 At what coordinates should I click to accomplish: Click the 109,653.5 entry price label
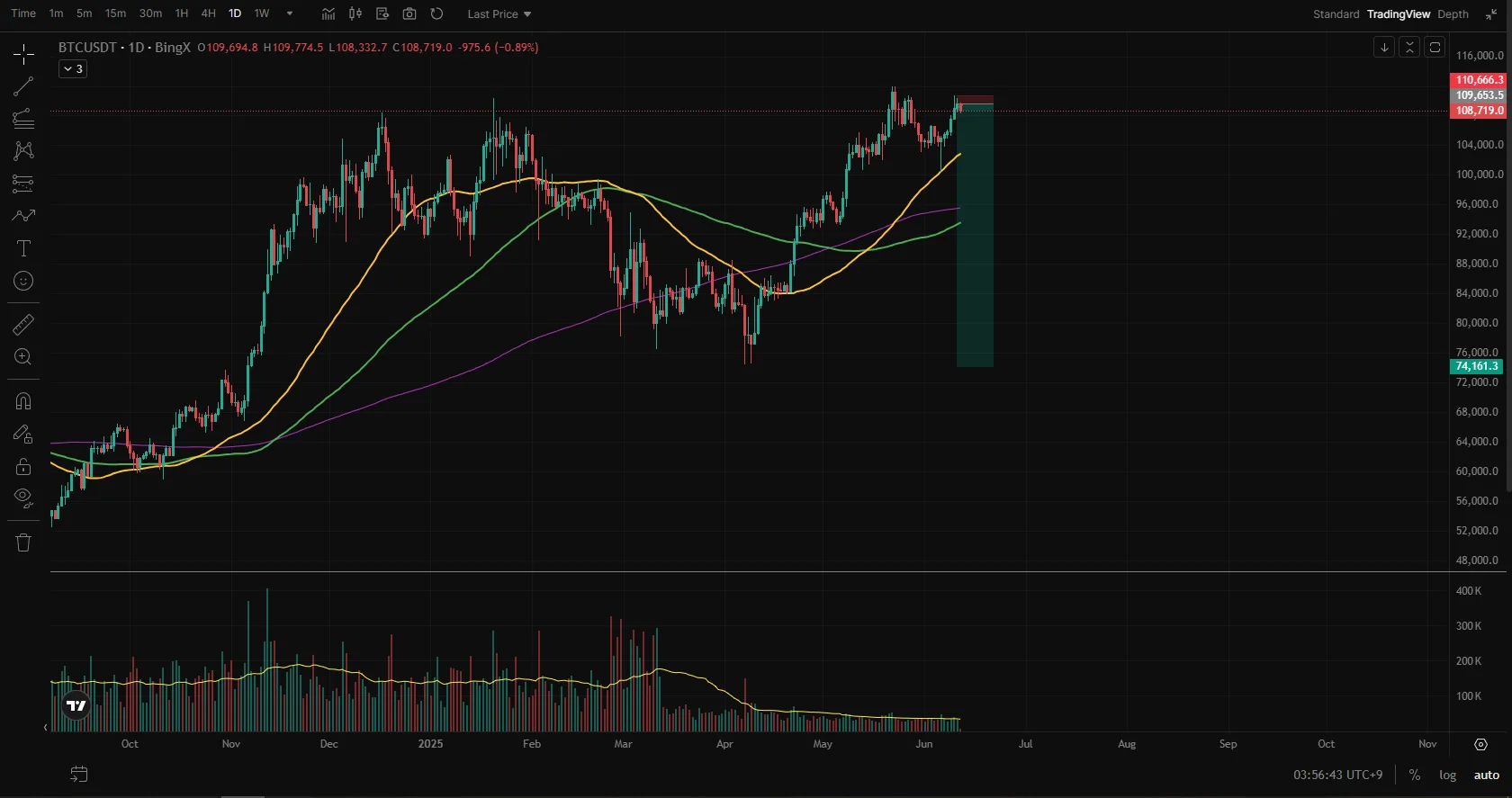pos(1479,95)
